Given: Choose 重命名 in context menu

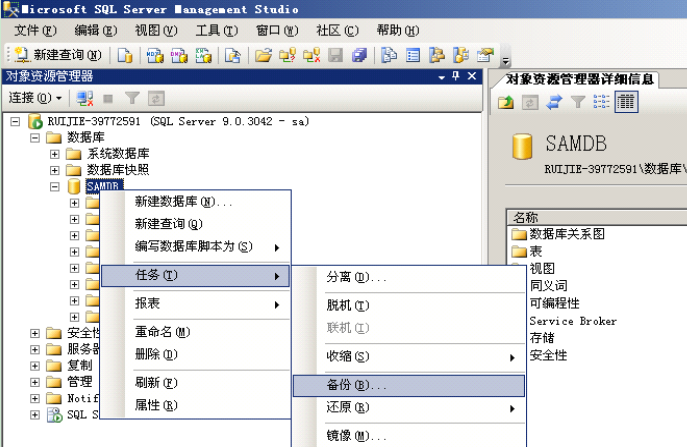Looking at the screenshot, I should [195, 332].
